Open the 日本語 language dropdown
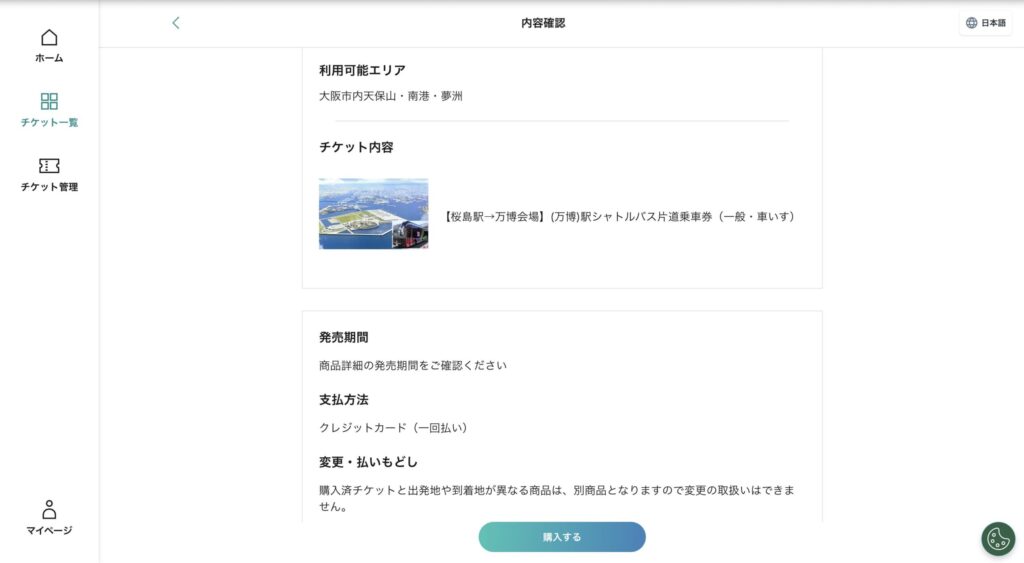 pyautogui.click(x=985, y=23)
